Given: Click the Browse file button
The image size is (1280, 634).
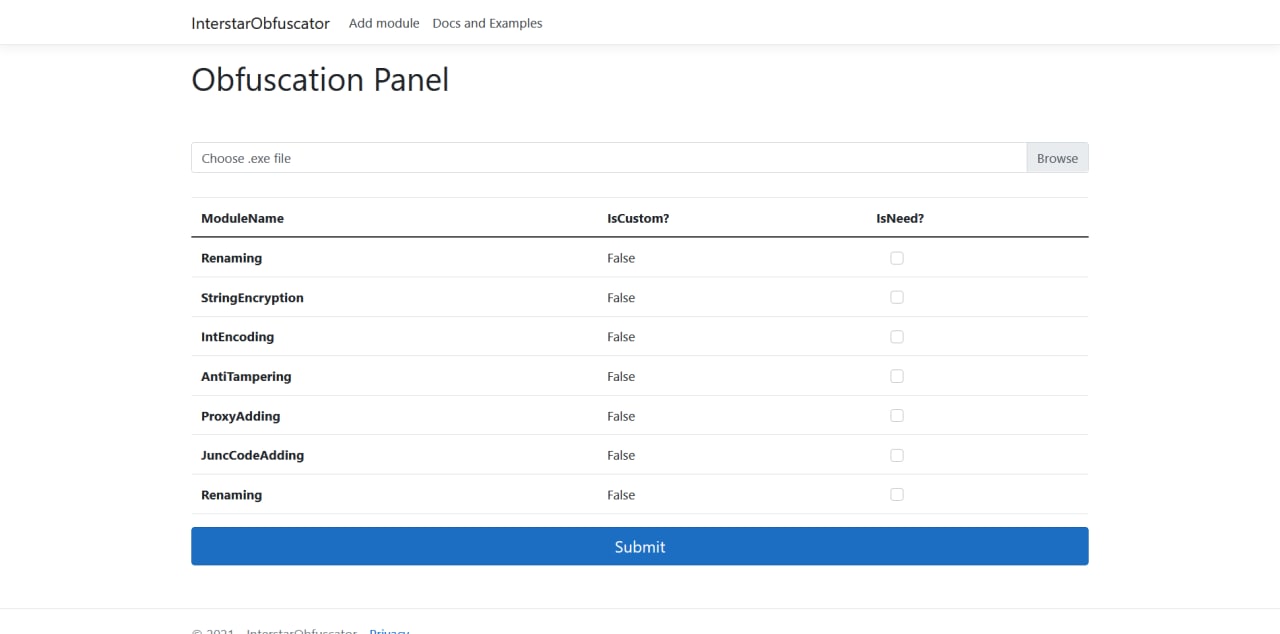Looking at the screenshot, I should coord(1057,158).
